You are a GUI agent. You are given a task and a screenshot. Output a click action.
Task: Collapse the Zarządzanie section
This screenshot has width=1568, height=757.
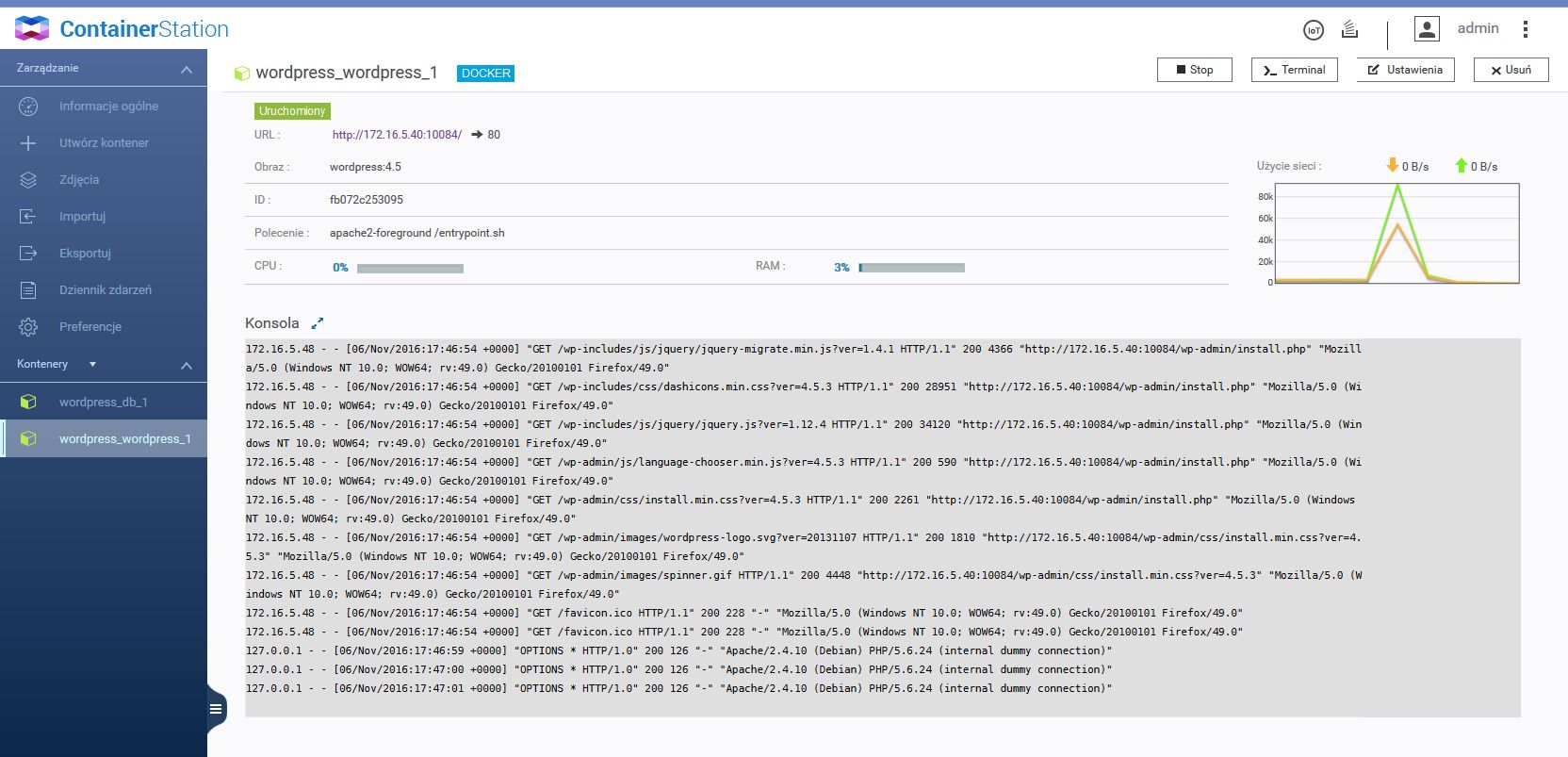pyautogui.click(x=187, y=70)
